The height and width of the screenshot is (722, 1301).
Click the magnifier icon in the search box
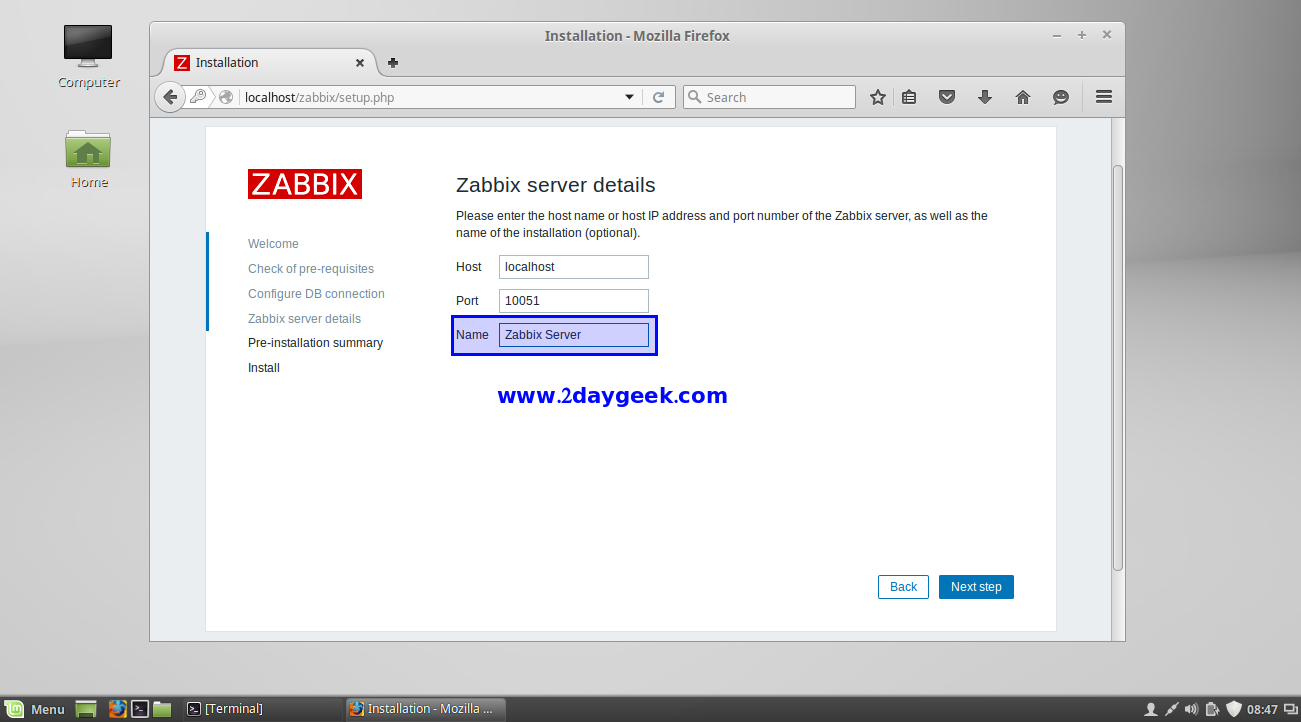coord(695,97)
